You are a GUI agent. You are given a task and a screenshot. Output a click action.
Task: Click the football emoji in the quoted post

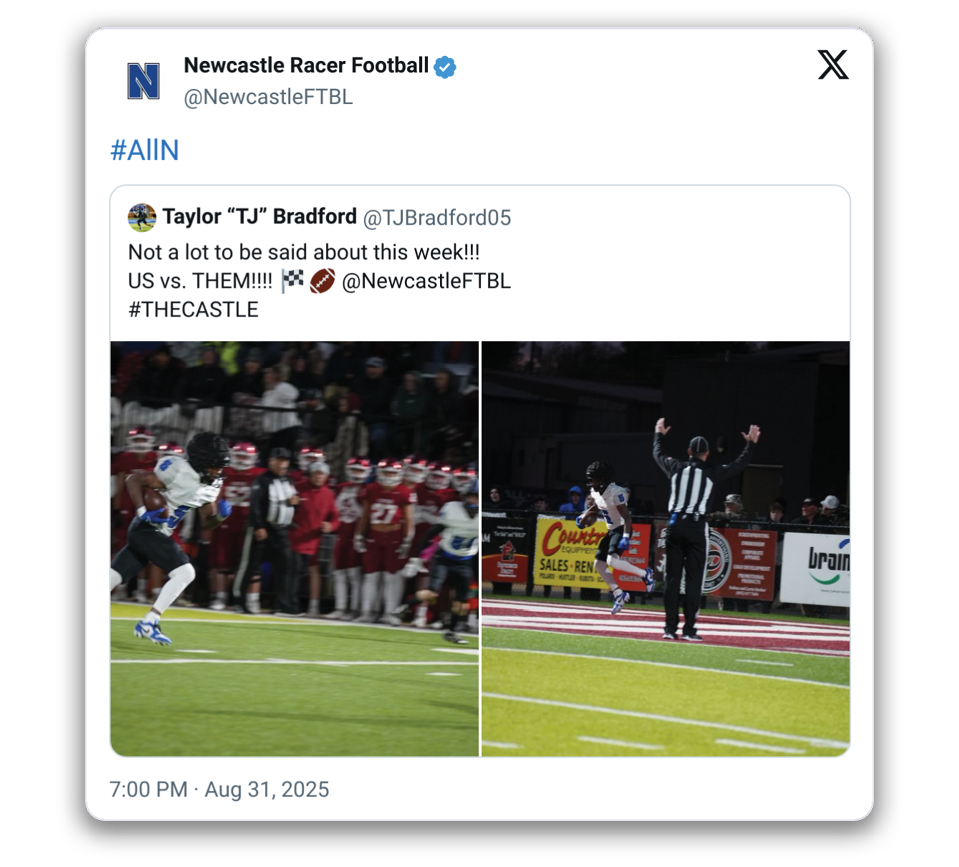coord(321,281)
